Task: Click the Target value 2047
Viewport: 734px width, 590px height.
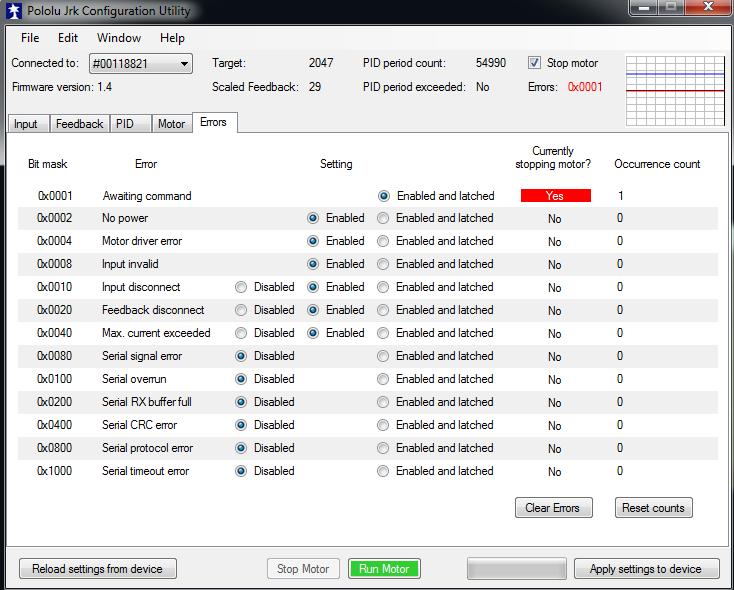Action: tap(321, 63)
